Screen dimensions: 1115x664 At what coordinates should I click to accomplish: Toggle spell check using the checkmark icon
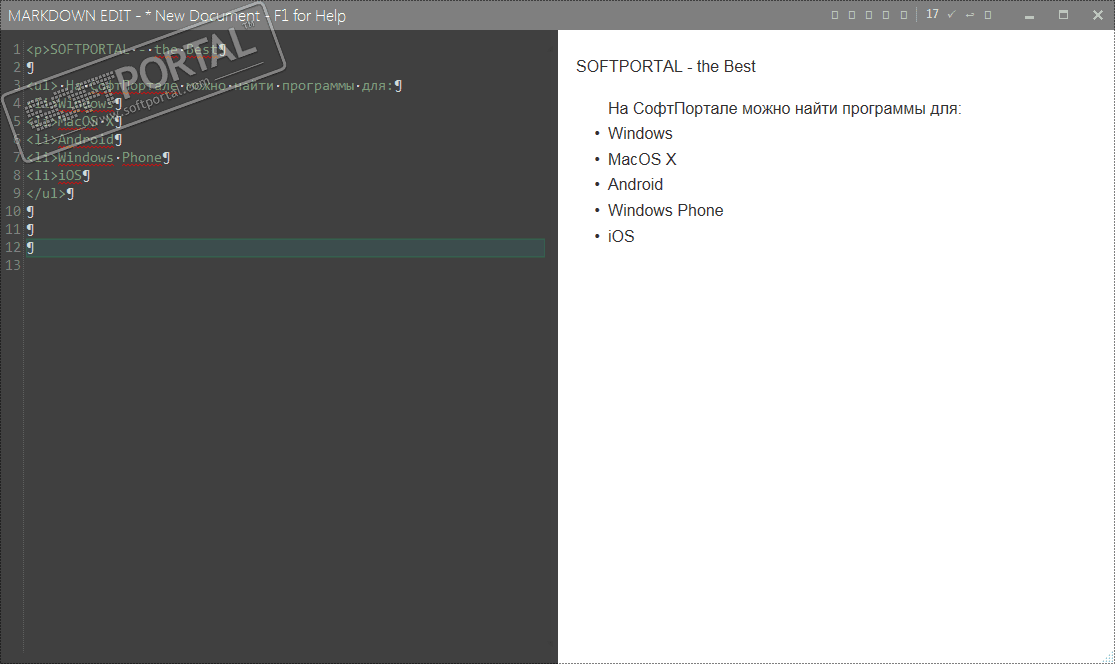pyautogui.click(x=951, y=14)
